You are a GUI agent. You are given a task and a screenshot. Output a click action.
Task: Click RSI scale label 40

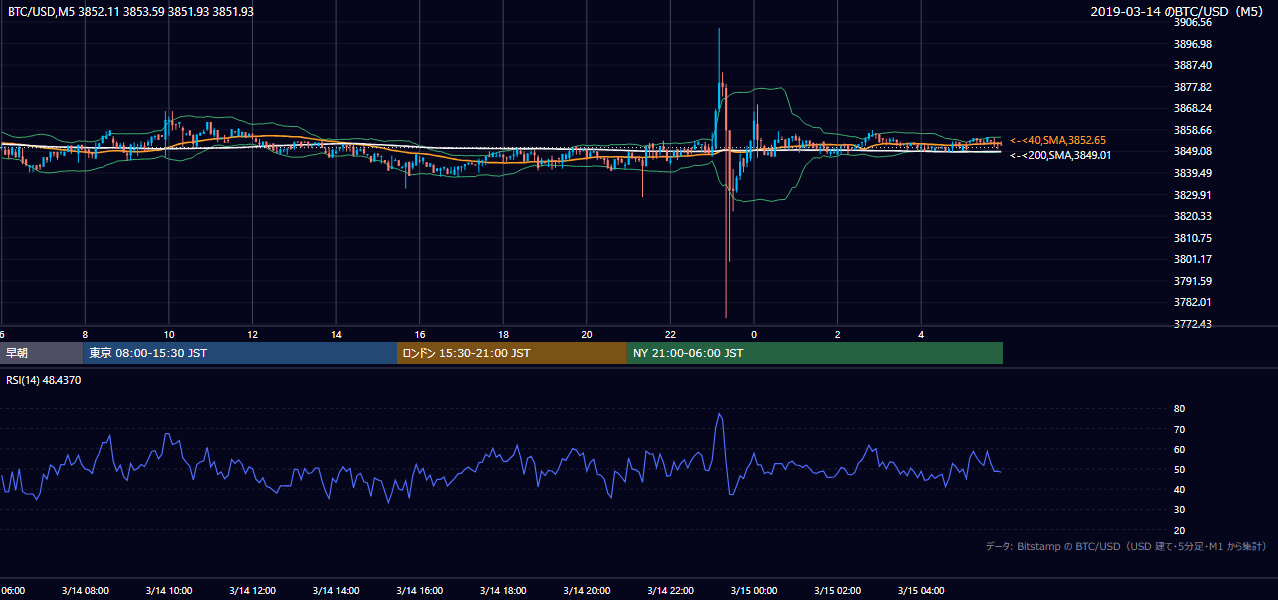click(1180, 489)
